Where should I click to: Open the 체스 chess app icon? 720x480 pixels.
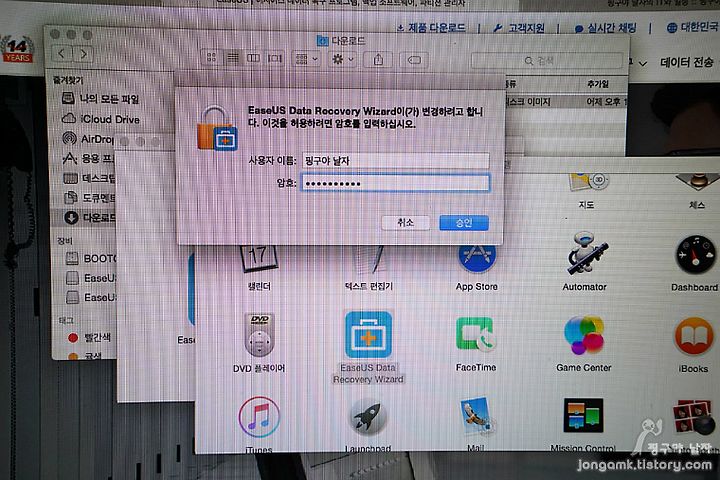coord(697,182)
